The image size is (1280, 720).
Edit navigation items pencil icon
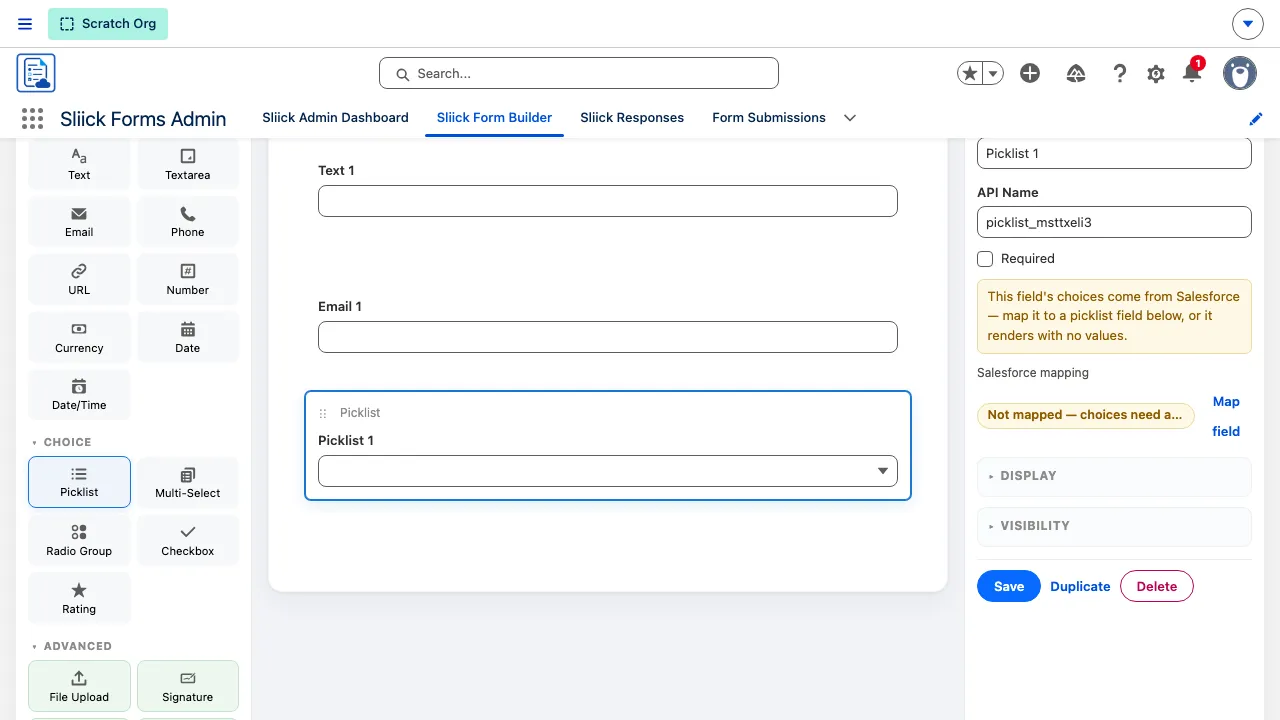[x=1256, y=118]
